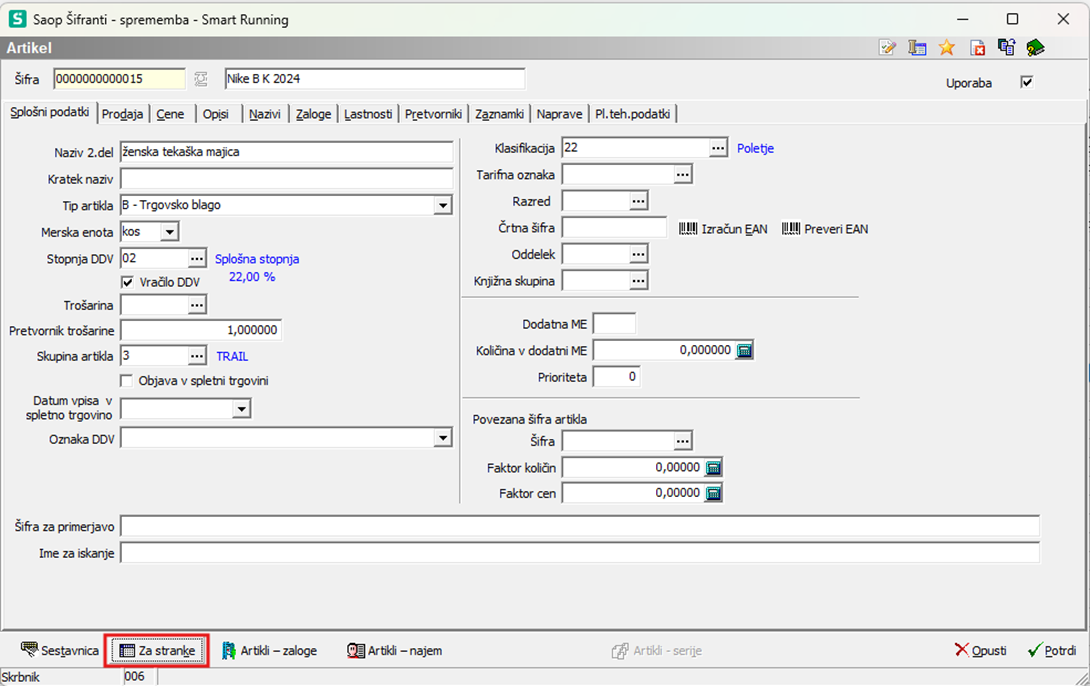
Task: Switch to the Opisi tab
Action: pyautogui.click(x=216, y=114)
